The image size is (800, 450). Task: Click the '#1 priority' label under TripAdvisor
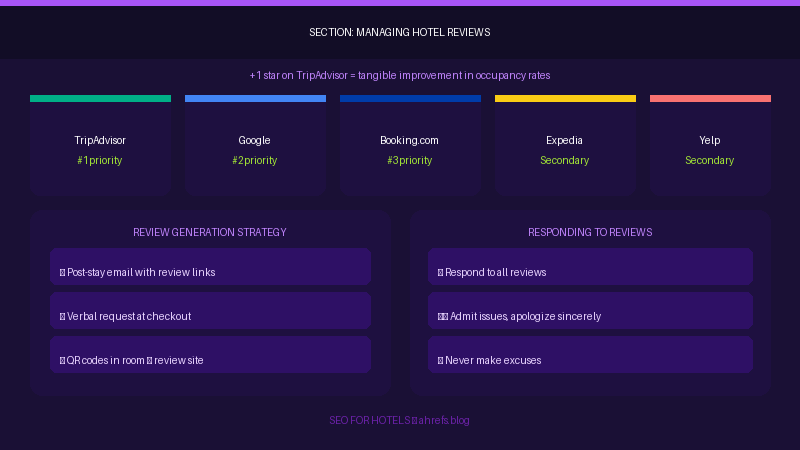pos(99,160)
